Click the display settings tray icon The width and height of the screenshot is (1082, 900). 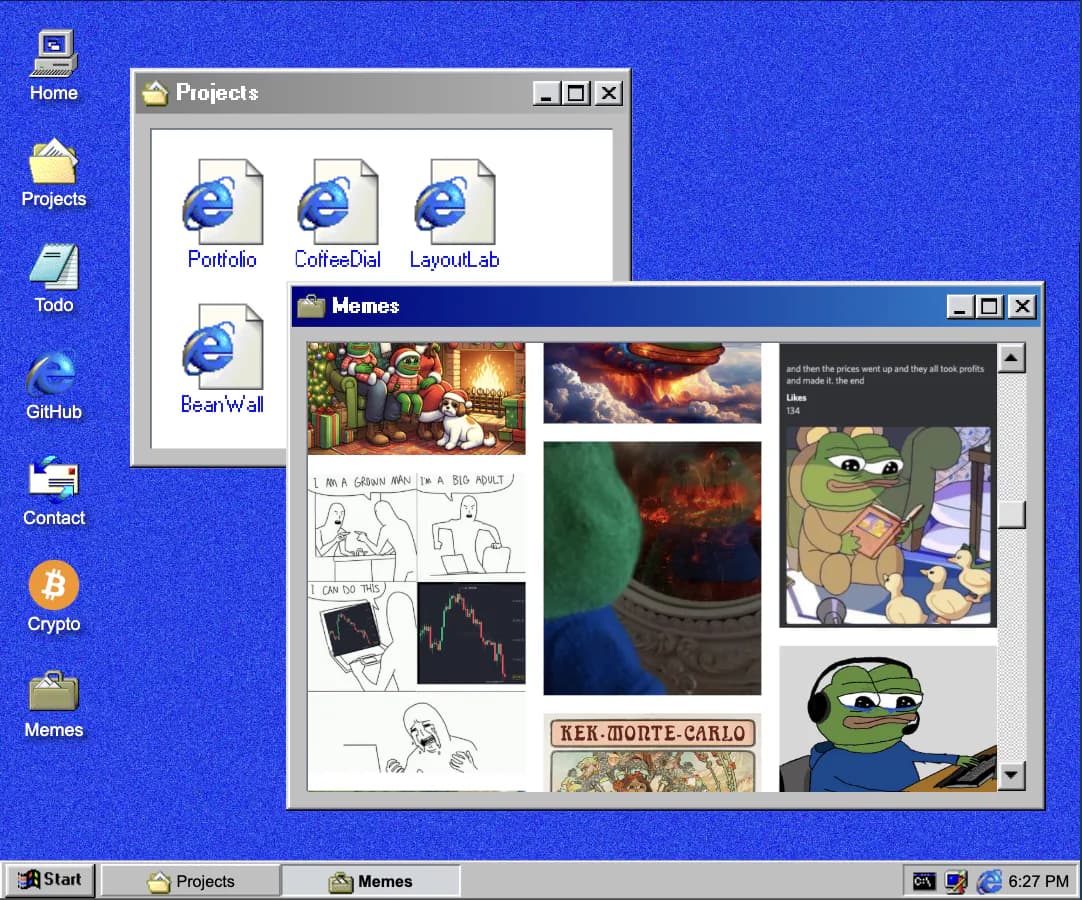point(956,881)
